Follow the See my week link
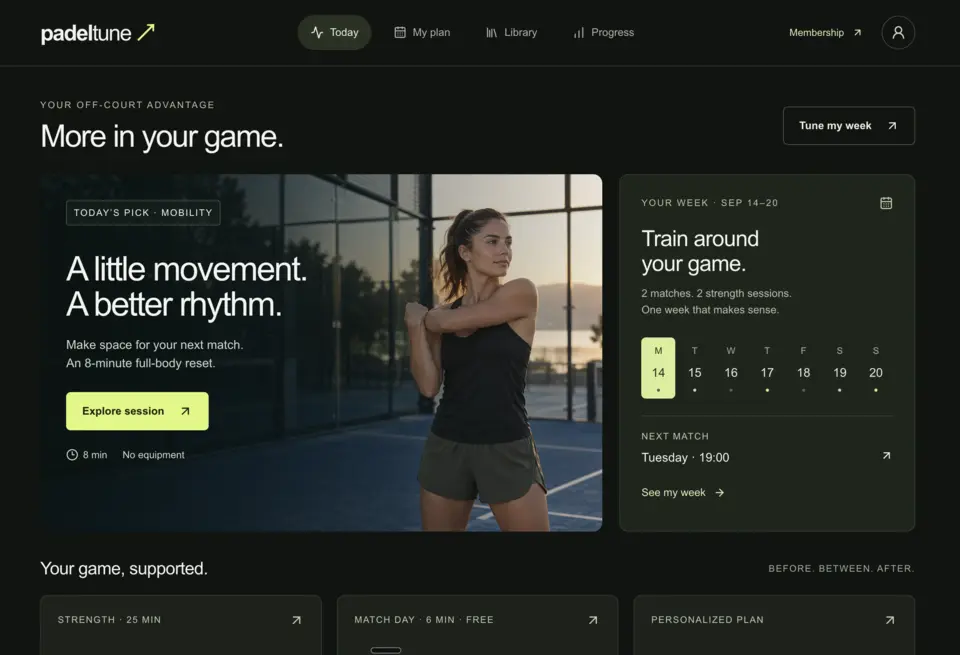Viewport: 960px width, 655px height. pos(683,493)
